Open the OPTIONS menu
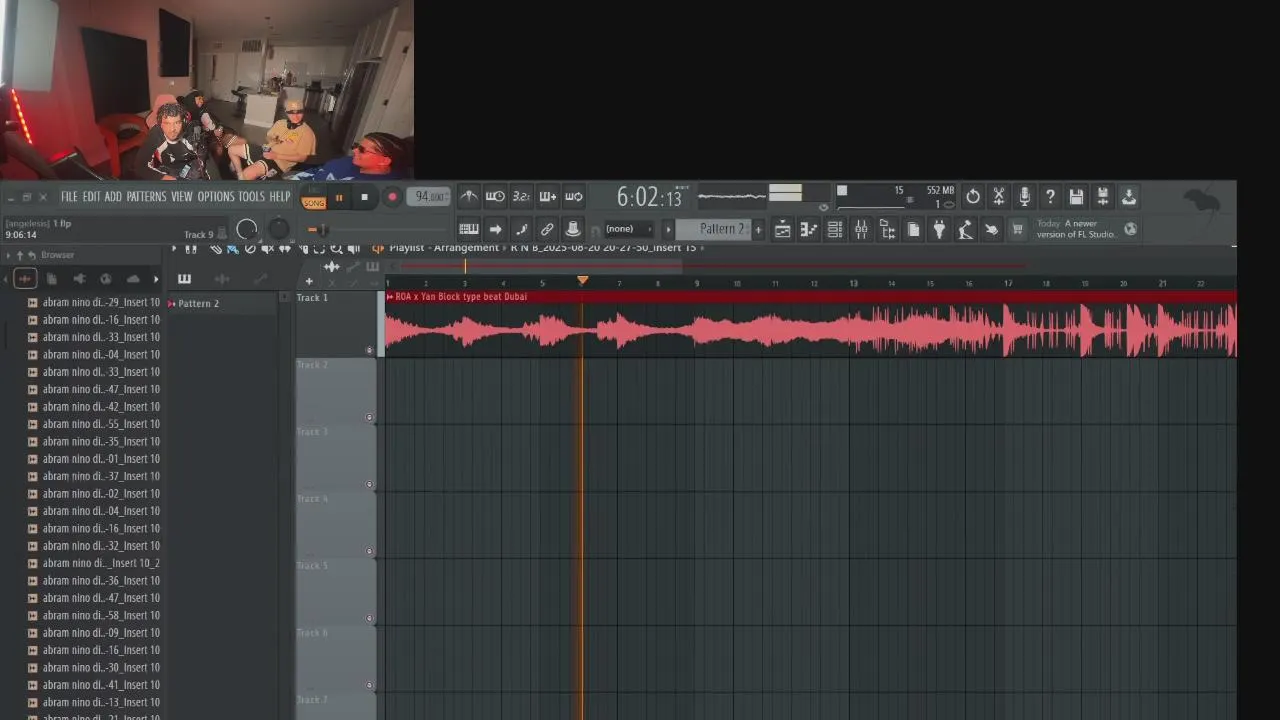The width and height of the screenshot is (1280, 720). click(215, 197)
